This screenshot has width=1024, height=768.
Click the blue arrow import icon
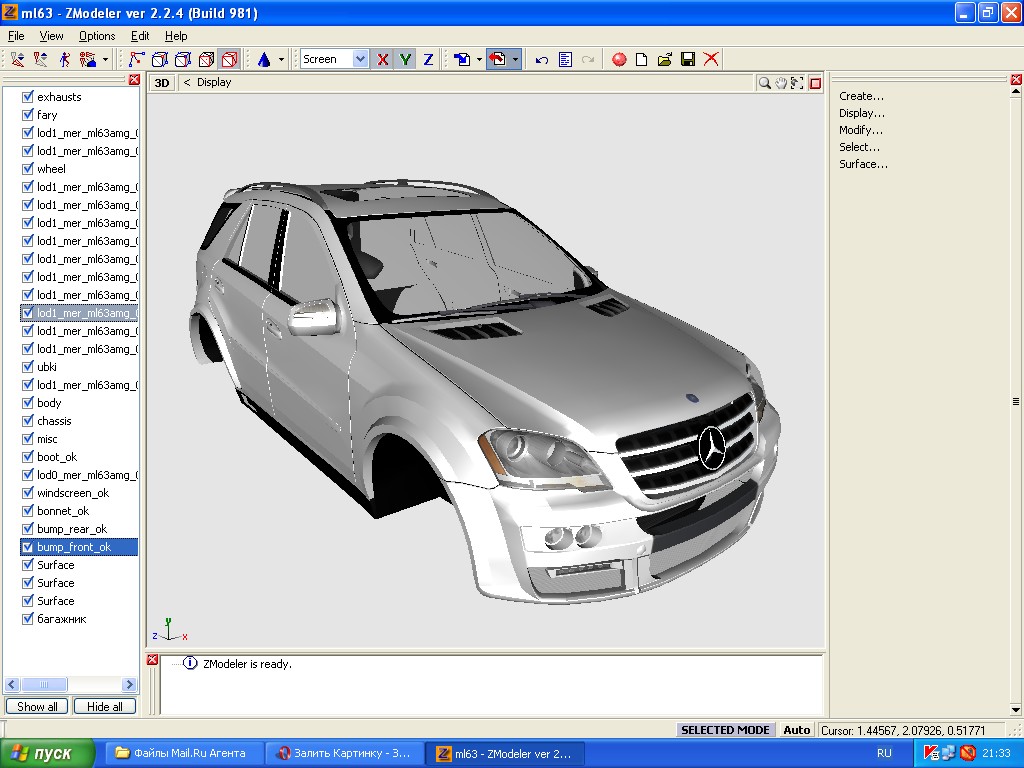point(462,59)
